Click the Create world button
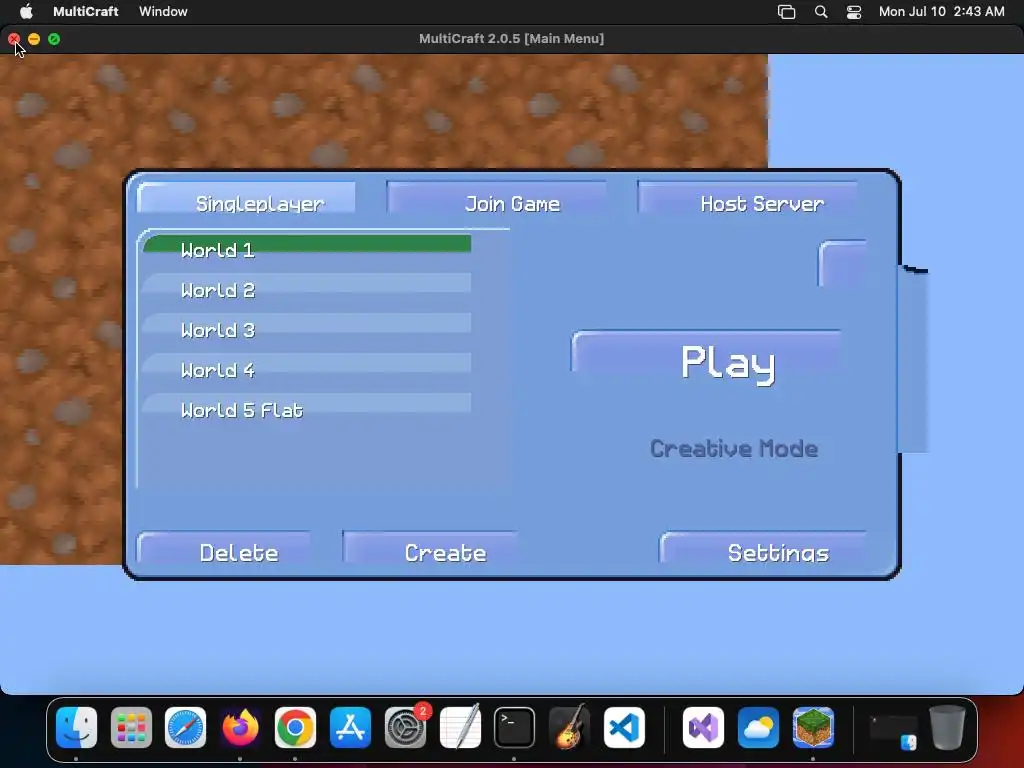The image size is (1024, 768). (x=431, y=549)
